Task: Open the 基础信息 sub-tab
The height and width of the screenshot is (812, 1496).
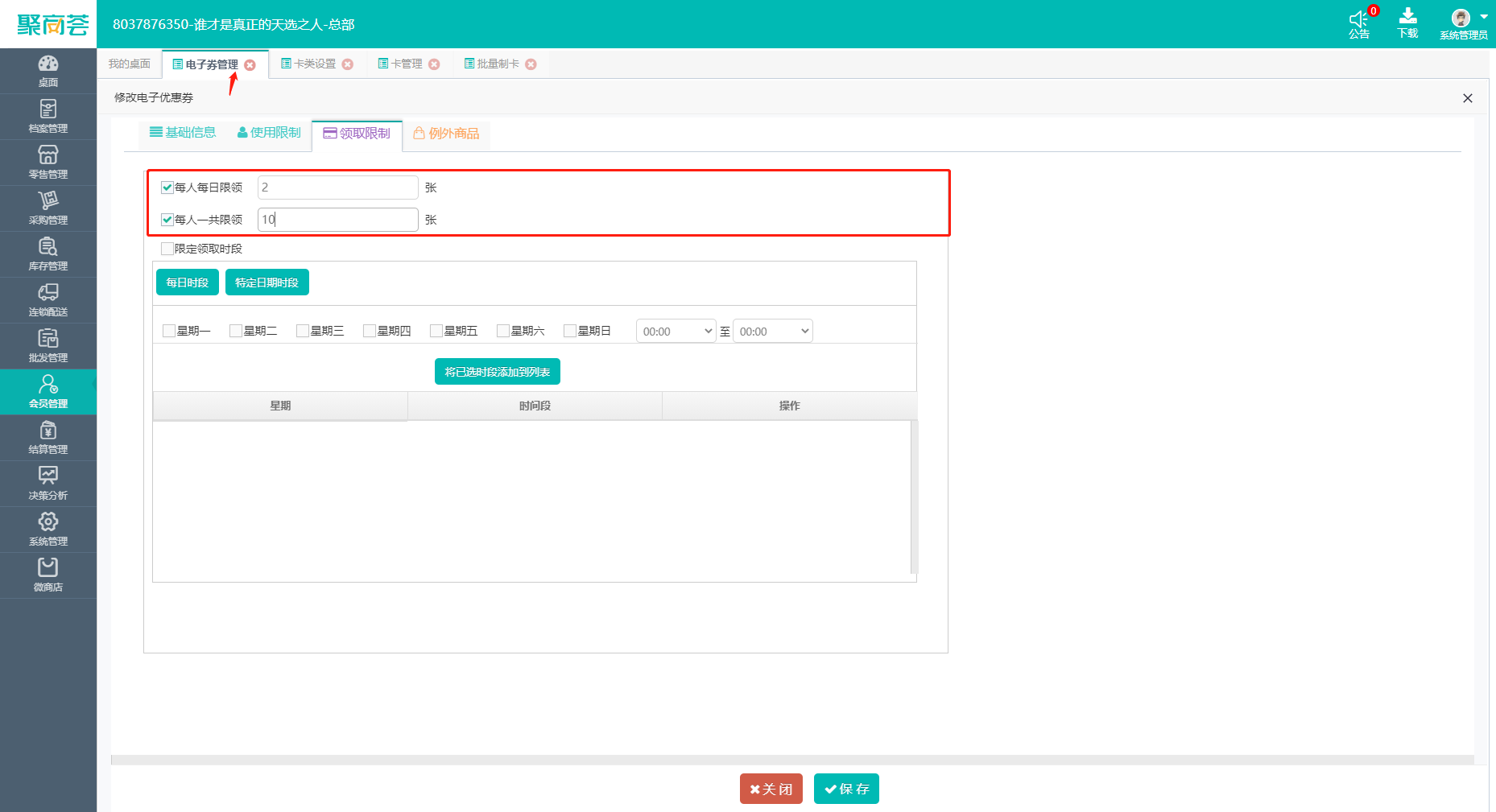Action: (x=183, y=133)
